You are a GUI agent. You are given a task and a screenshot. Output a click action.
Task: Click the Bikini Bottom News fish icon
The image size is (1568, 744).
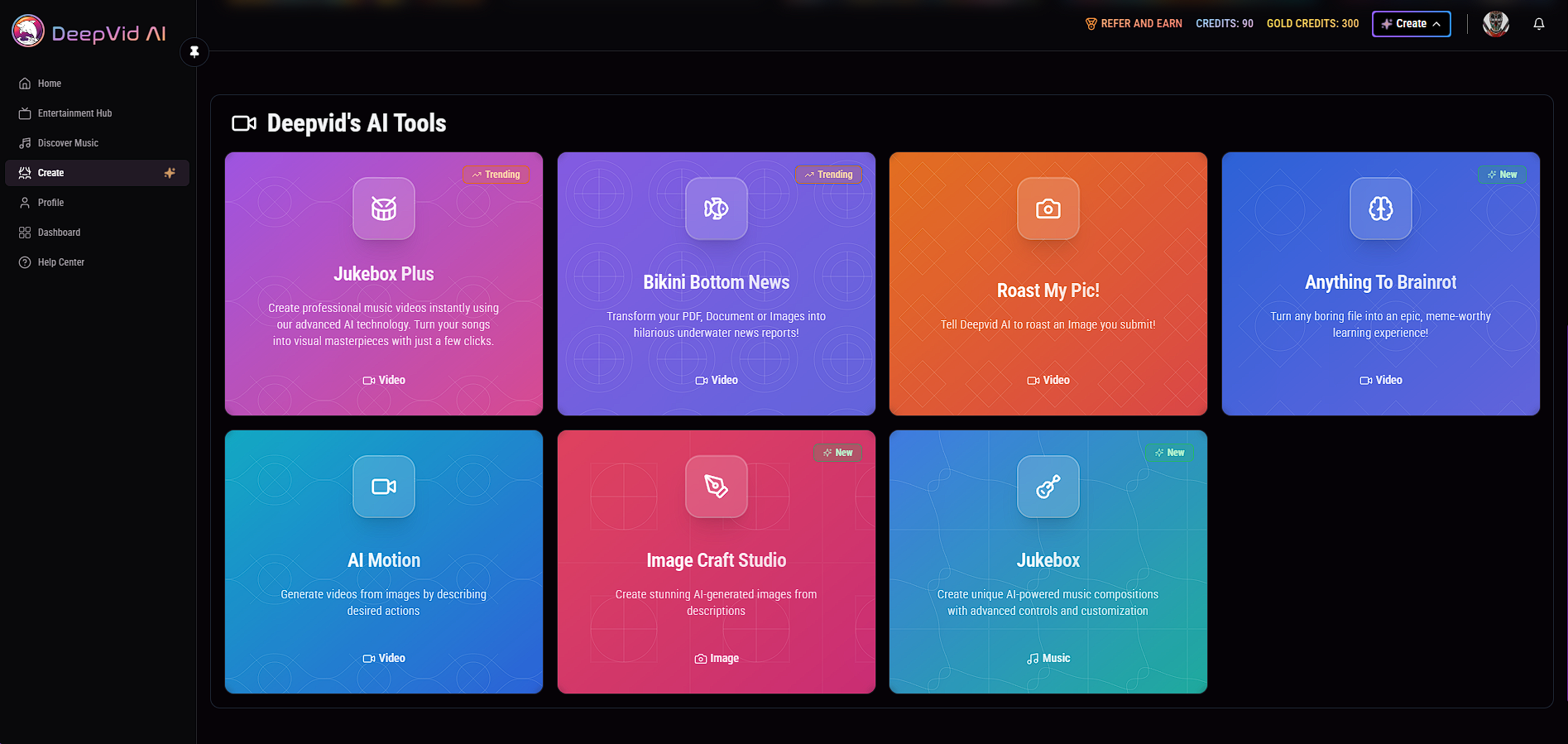click(x=717, y=209)
